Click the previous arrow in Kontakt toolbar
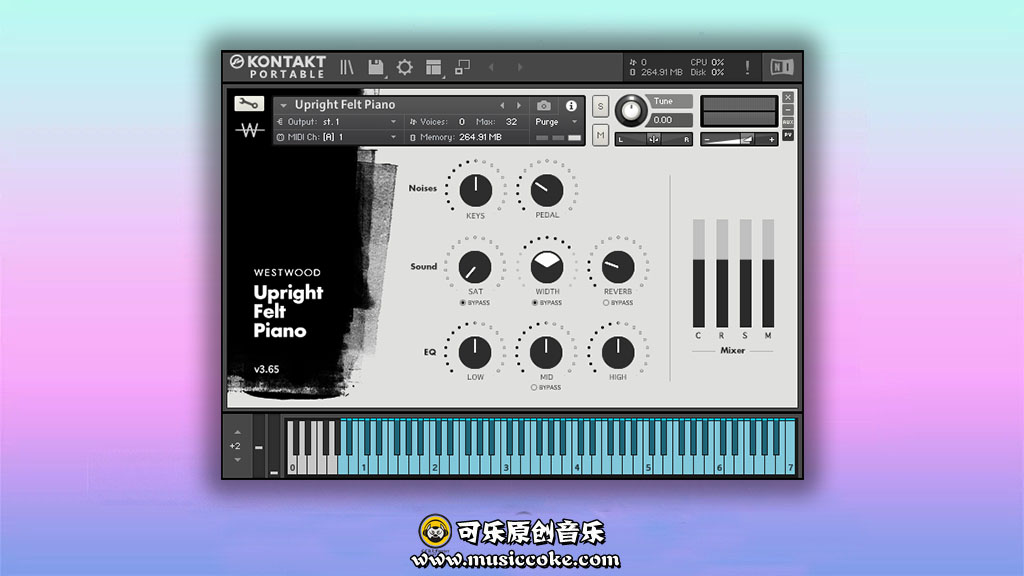Screen dimensions: 1024x576 (x=491, y=67)
